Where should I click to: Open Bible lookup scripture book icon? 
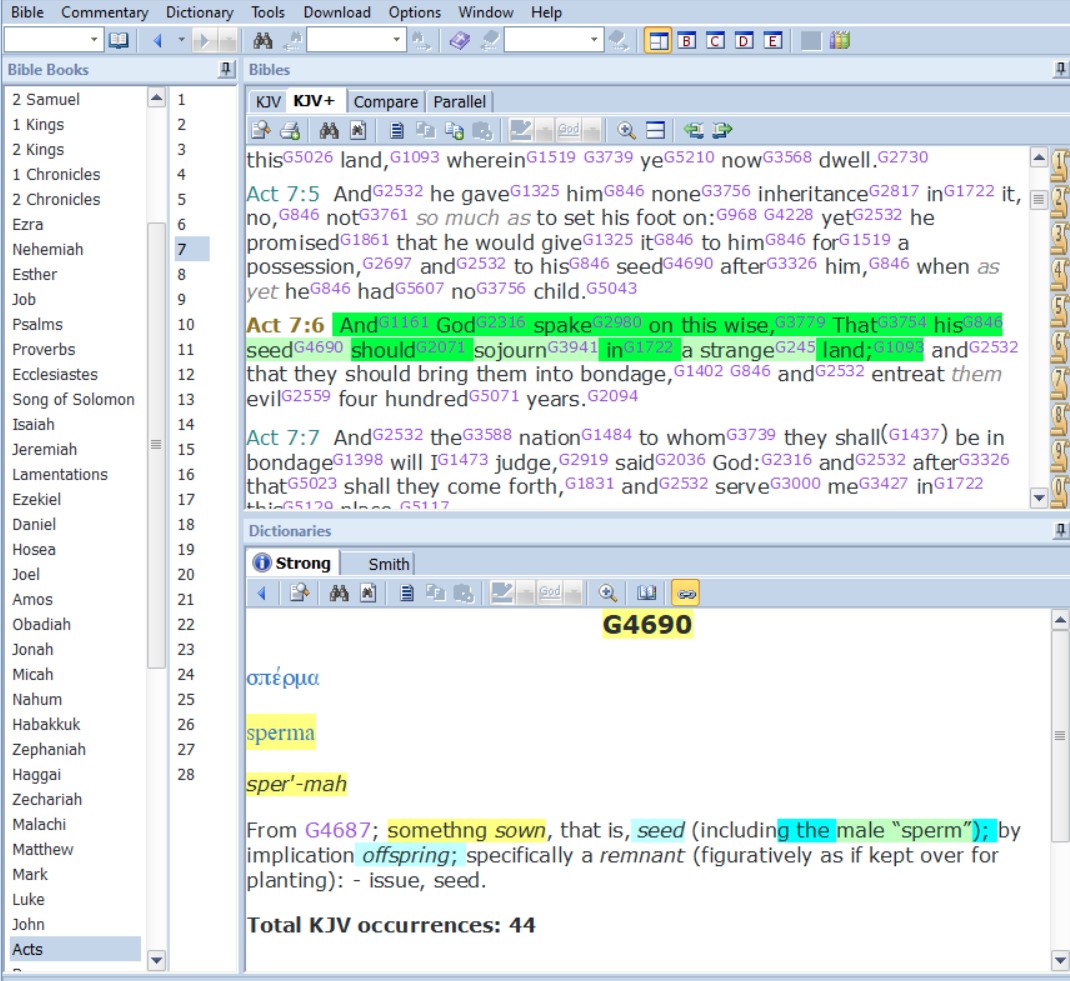point(118,41)
